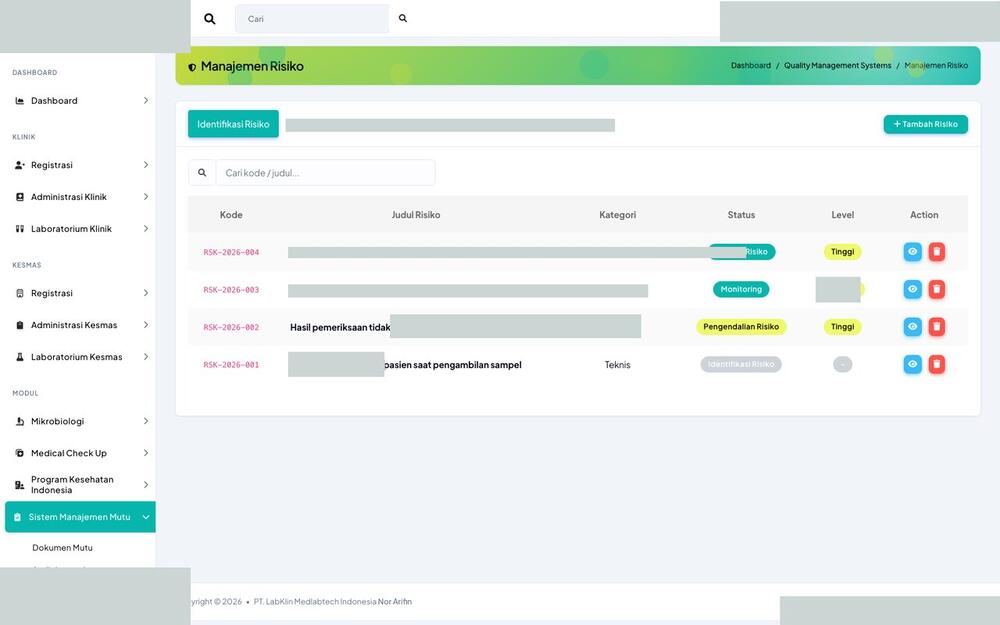The width and height of the screenshot is (1000, 625).
Task: Click the Laboratorium Klinik vials icon
Action: (20, 229)
